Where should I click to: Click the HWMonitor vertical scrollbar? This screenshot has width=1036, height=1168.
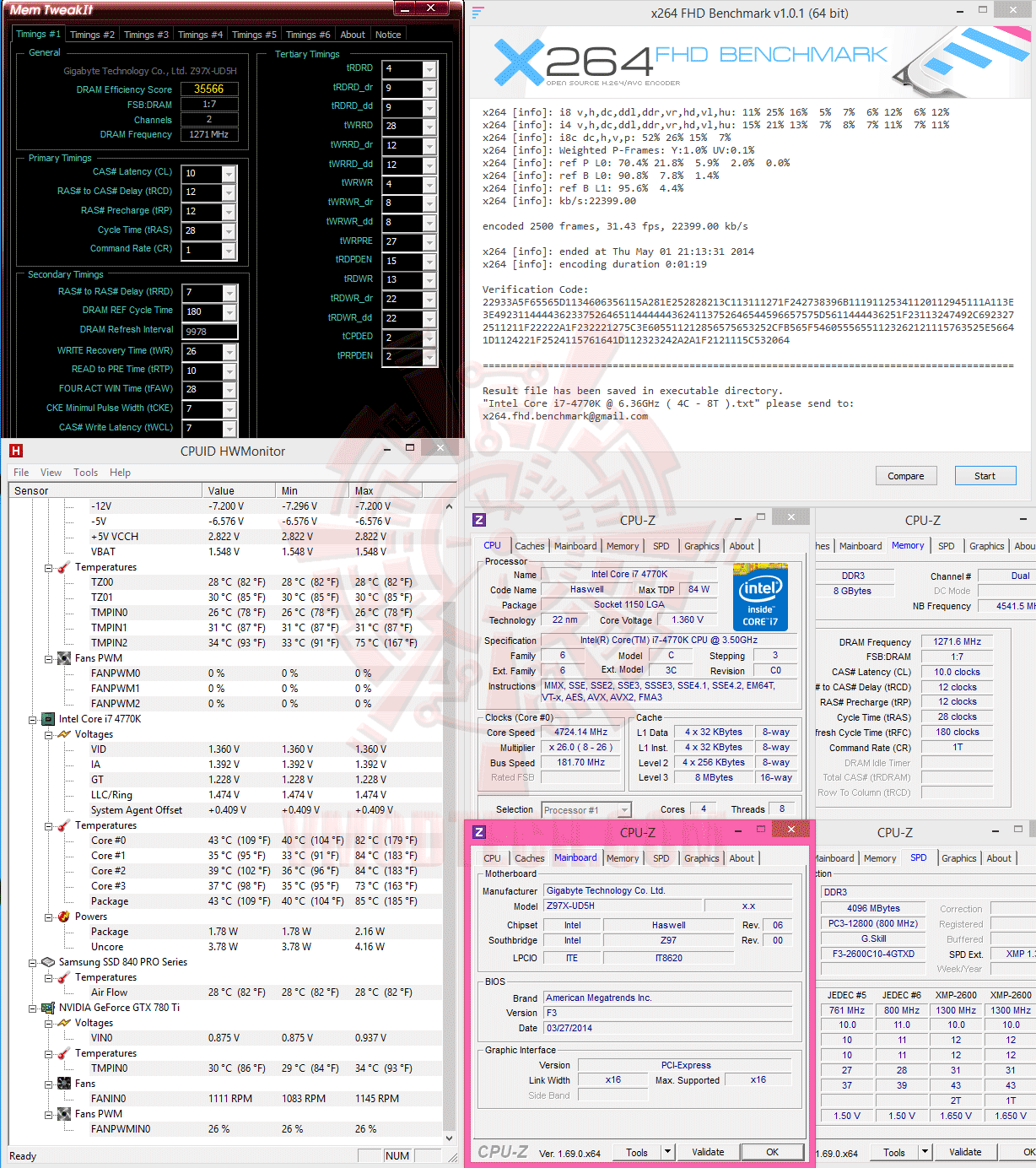coord(449,823)
